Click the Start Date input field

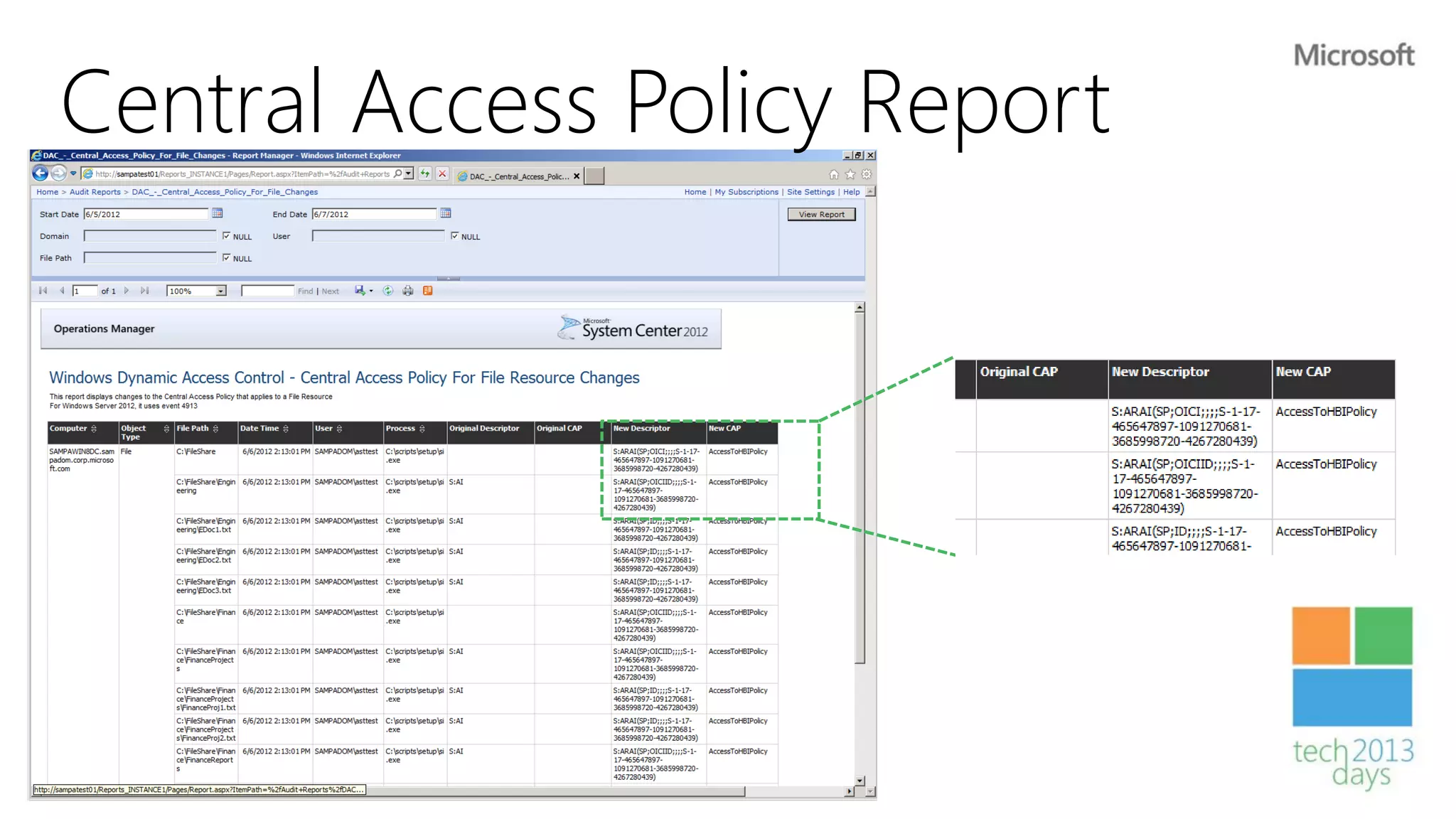[146, 214]
